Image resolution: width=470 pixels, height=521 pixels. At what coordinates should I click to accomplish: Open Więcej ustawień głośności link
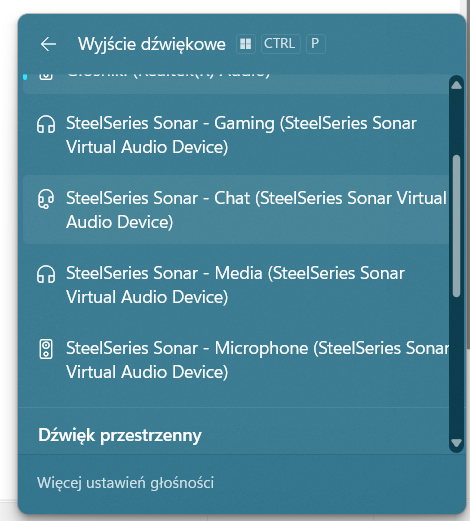[x=125, y=483]
